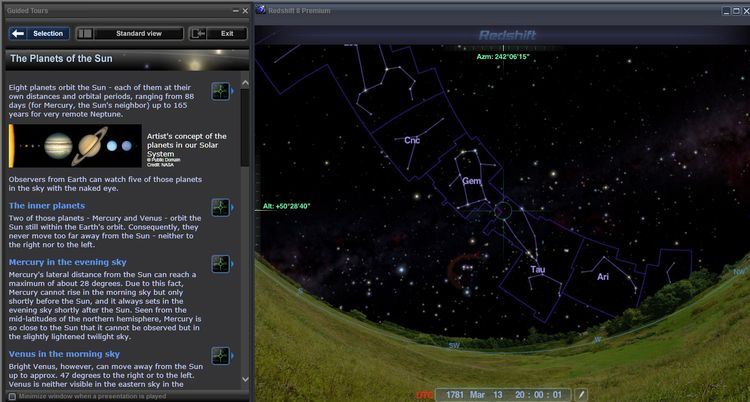Exit the Guided Tours panel

click(218, 34)
